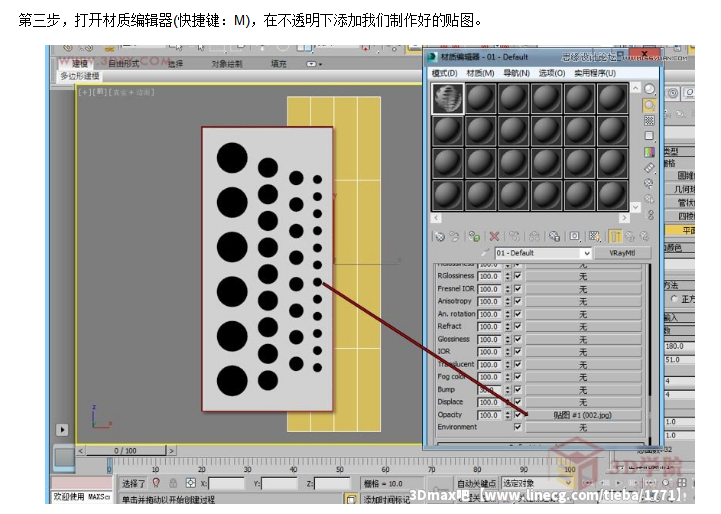Uncheck the Opacity map checkbox
721x514 pixels.
point(518,415)
